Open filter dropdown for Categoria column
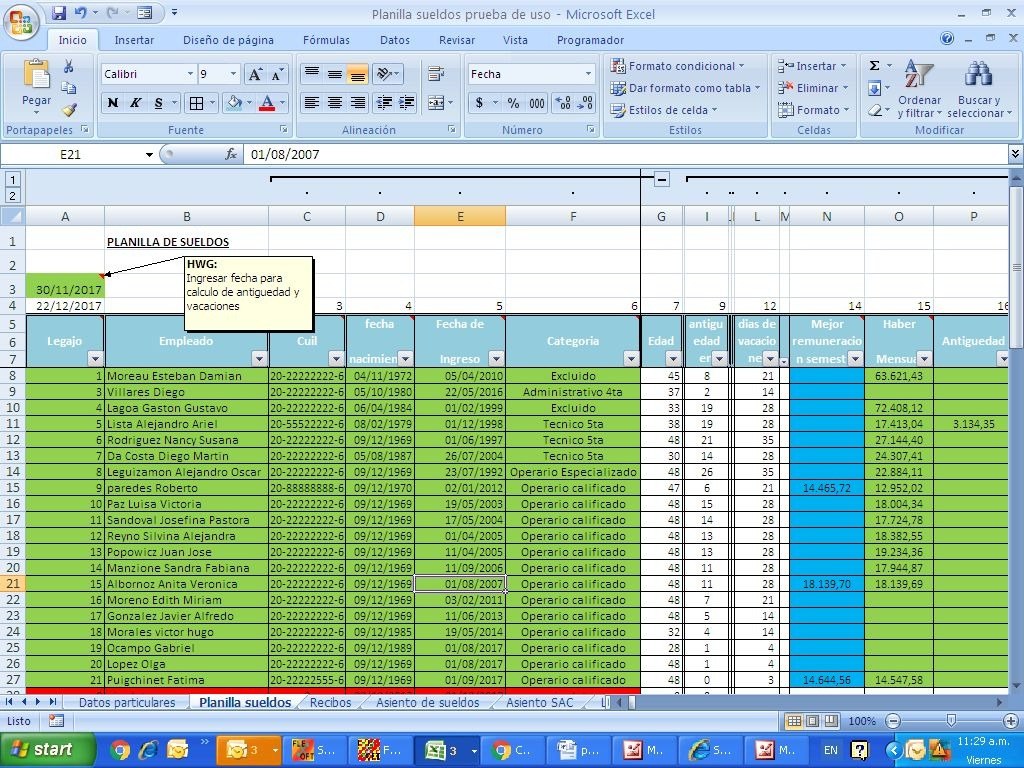The height and width of the screenshot is (768, 1024). pyautogui.click(x=631, y=359)
